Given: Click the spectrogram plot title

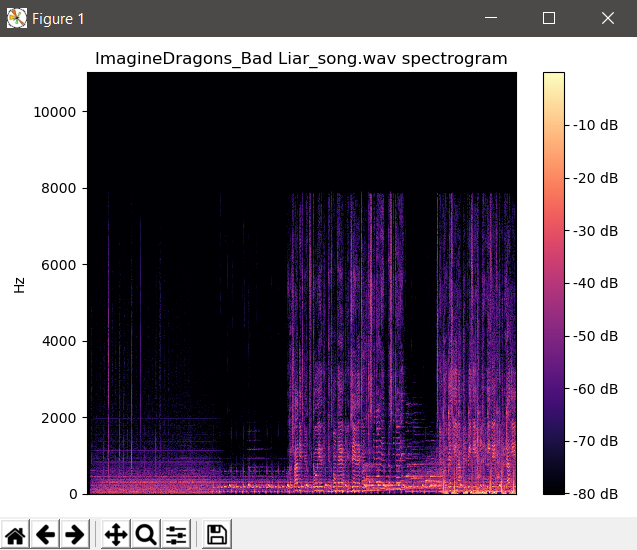Looking at the screenshot, I should [301, 58].
